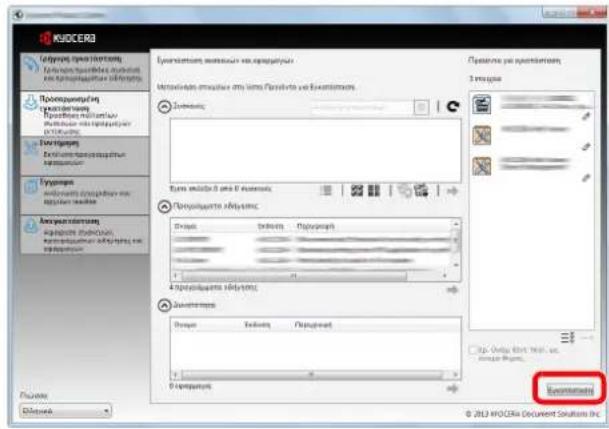Close the Kyocera installer window
609x429 pixels.
[593, 13]
